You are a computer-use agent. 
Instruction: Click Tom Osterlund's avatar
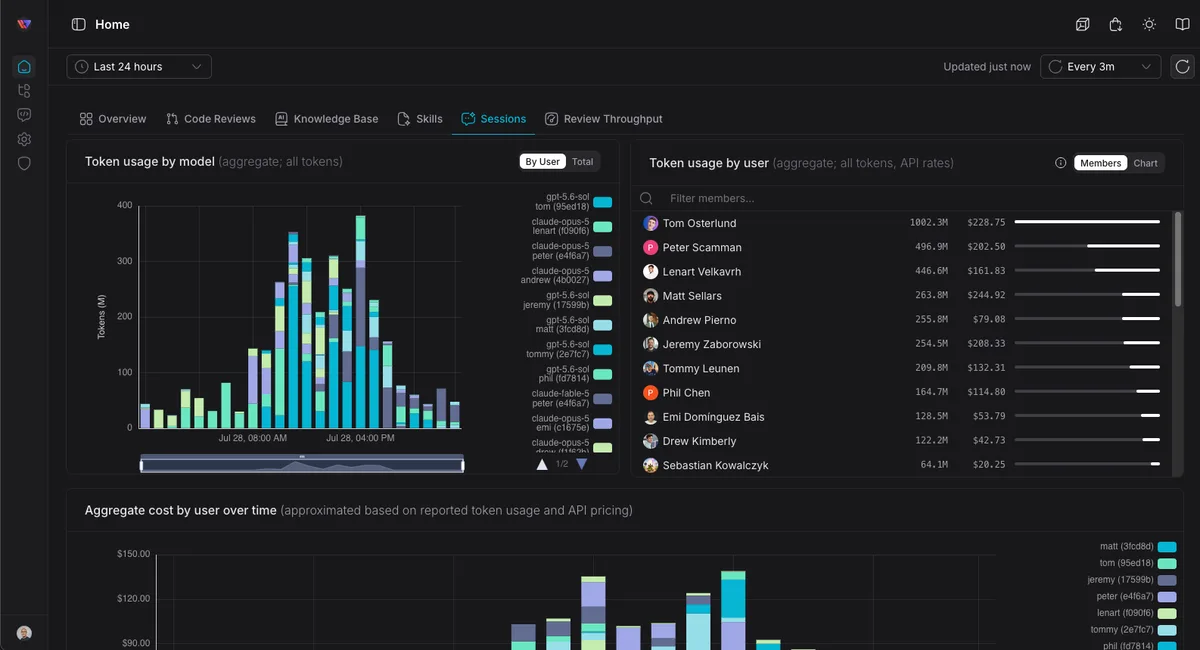pos(650,223)
